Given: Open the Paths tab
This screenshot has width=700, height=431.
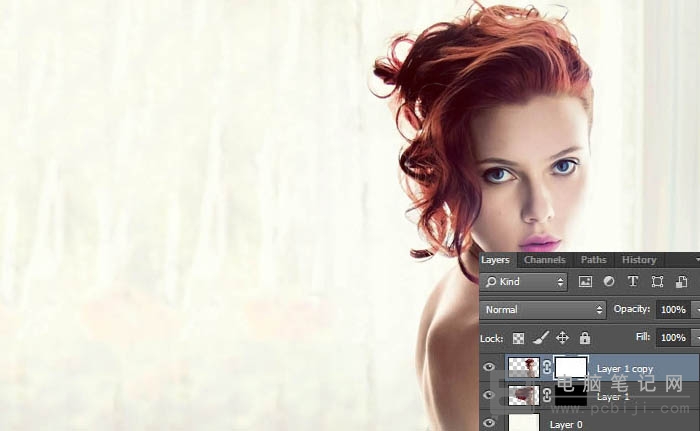Looking at the screenshot, I should point(593,260).
